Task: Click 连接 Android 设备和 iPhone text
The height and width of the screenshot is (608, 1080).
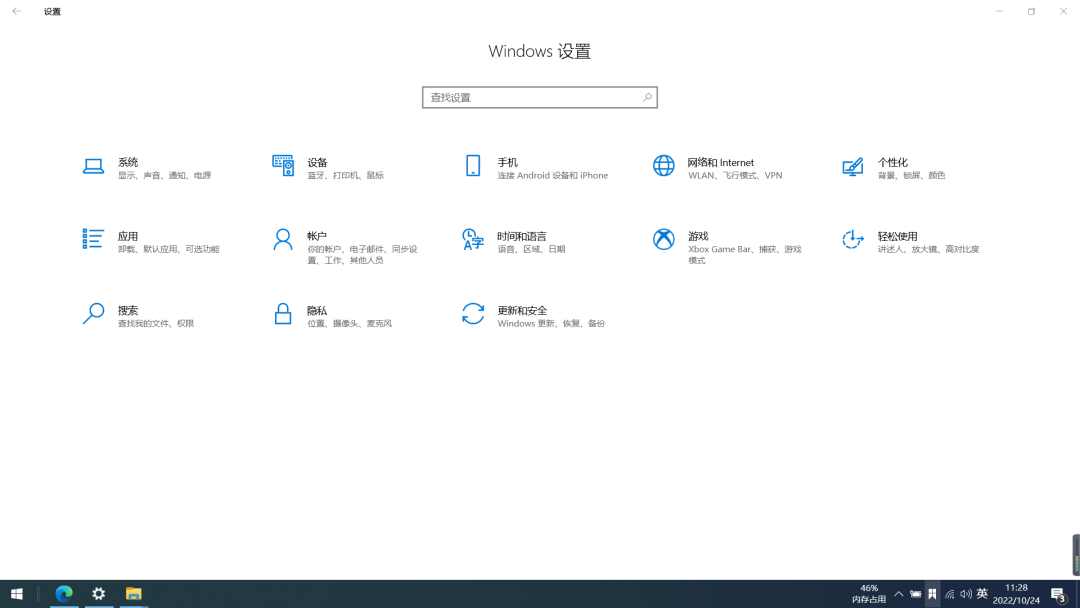Action: coord(553,176)
